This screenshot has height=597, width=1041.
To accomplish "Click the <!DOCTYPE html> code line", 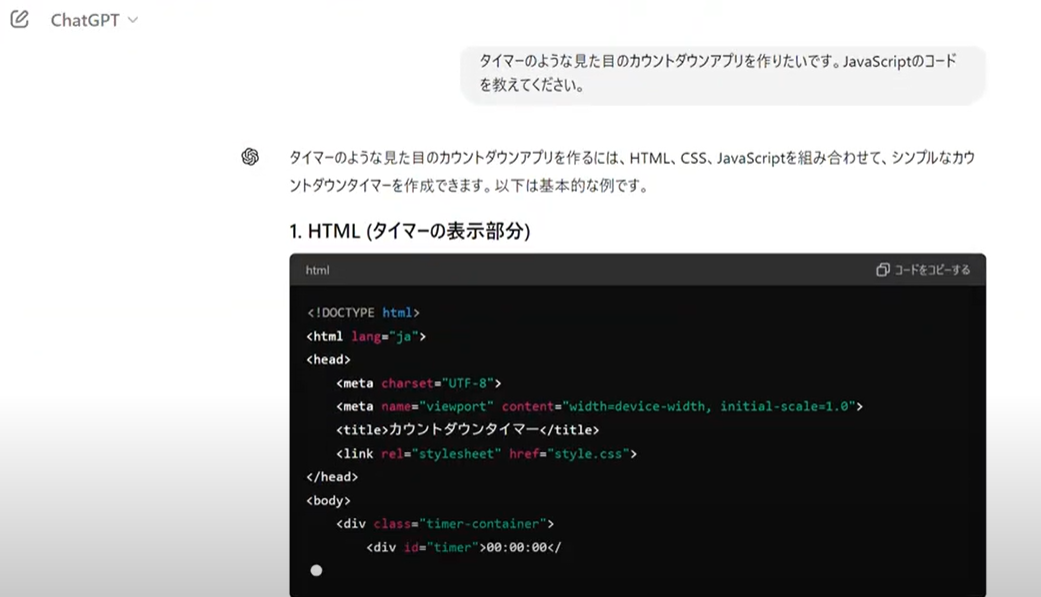I will (x=363, y=313).
